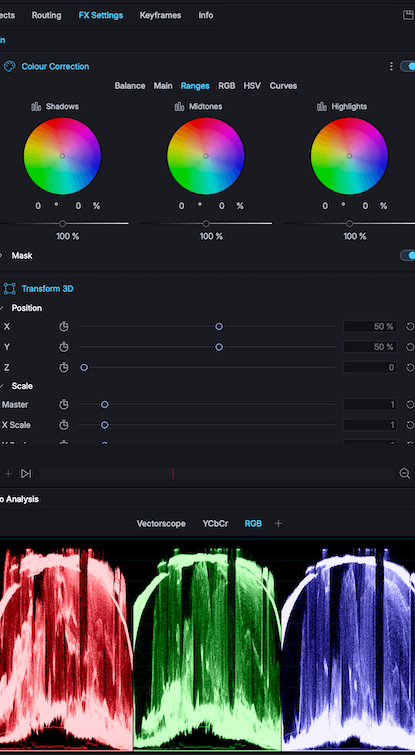Click X Scale value field
This screenshot has width=415, height=755.
370,425
